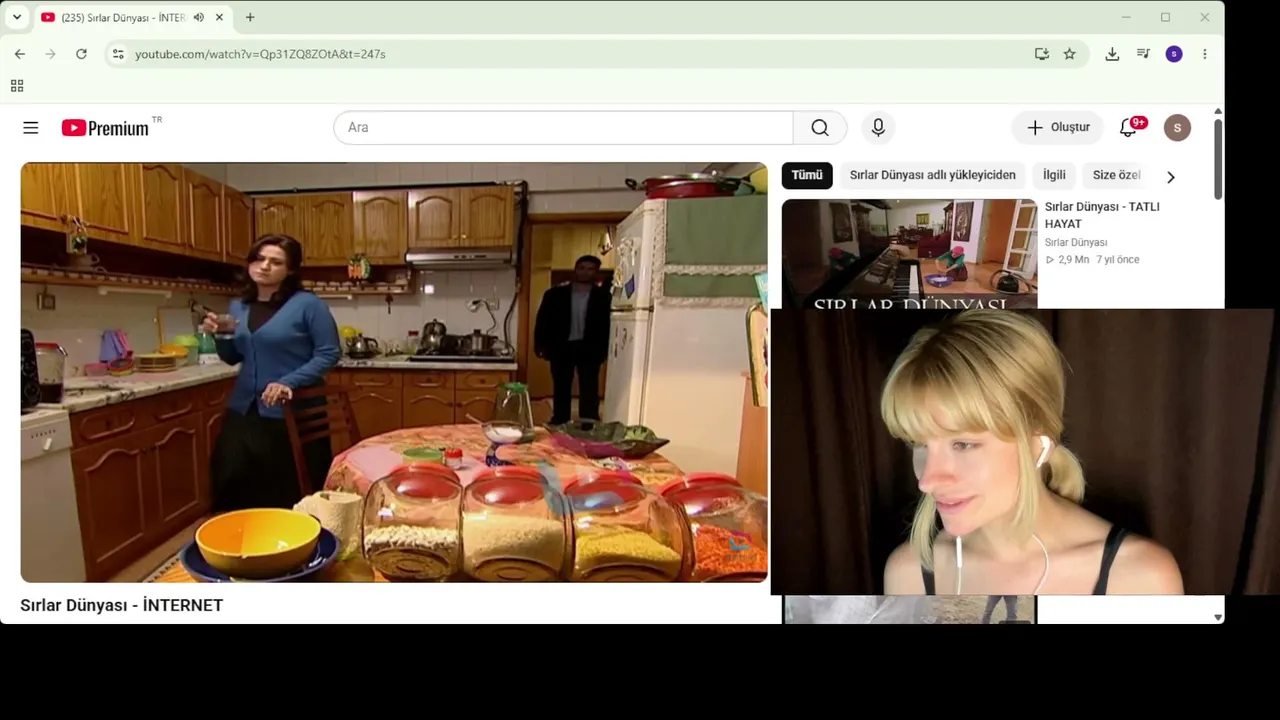Select the Sırlar Dünyası adlı yükleyiciden chip
Viewport: 1280px width, 720px height.
[x=933, y=175]
